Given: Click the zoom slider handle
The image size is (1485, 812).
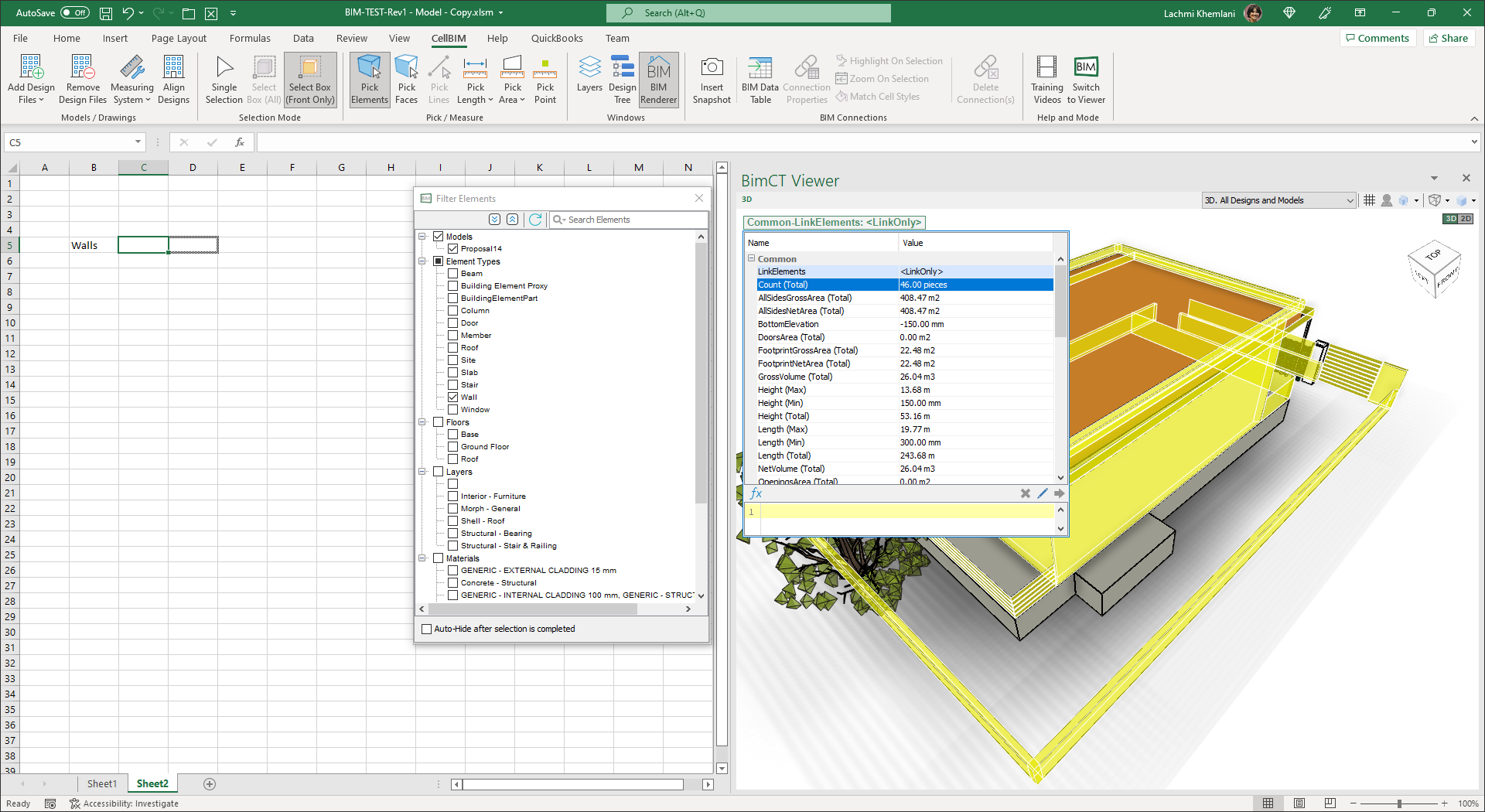Looking at the screenshot, I should (1399, 803).
